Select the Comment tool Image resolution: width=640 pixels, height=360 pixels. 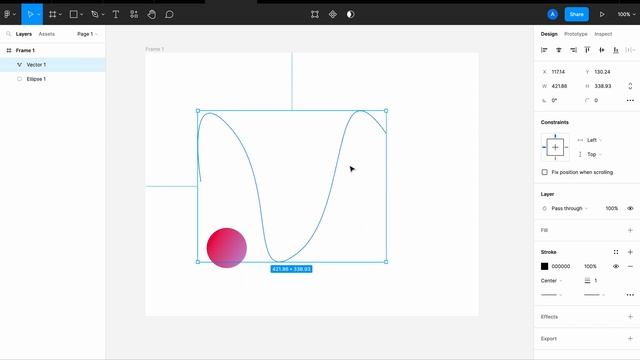click(x=169, y=14)
